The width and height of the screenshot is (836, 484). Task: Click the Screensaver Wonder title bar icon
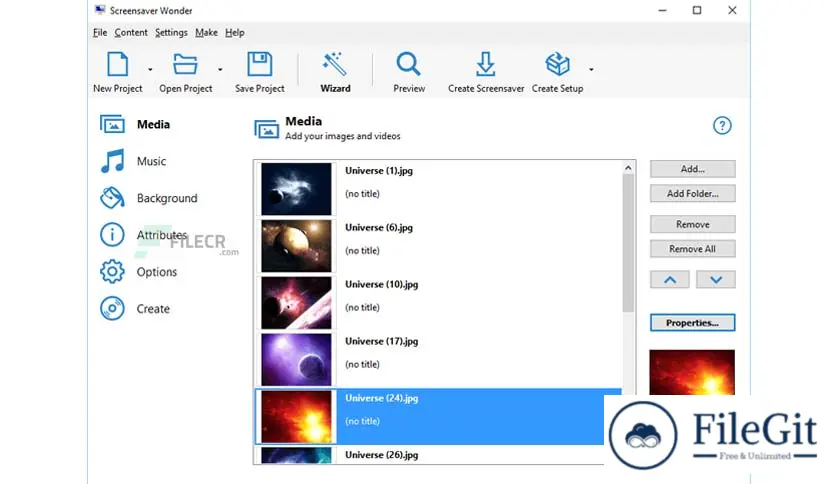[x=100, y=10]
